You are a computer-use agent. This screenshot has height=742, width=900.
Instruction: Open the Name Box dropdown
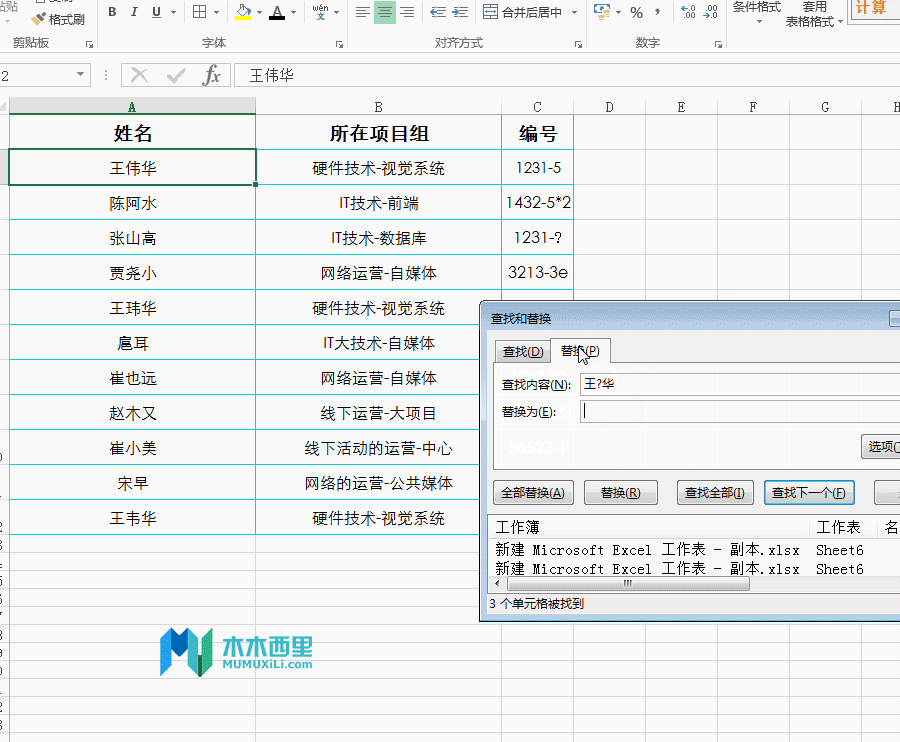(x=80, y=75)
